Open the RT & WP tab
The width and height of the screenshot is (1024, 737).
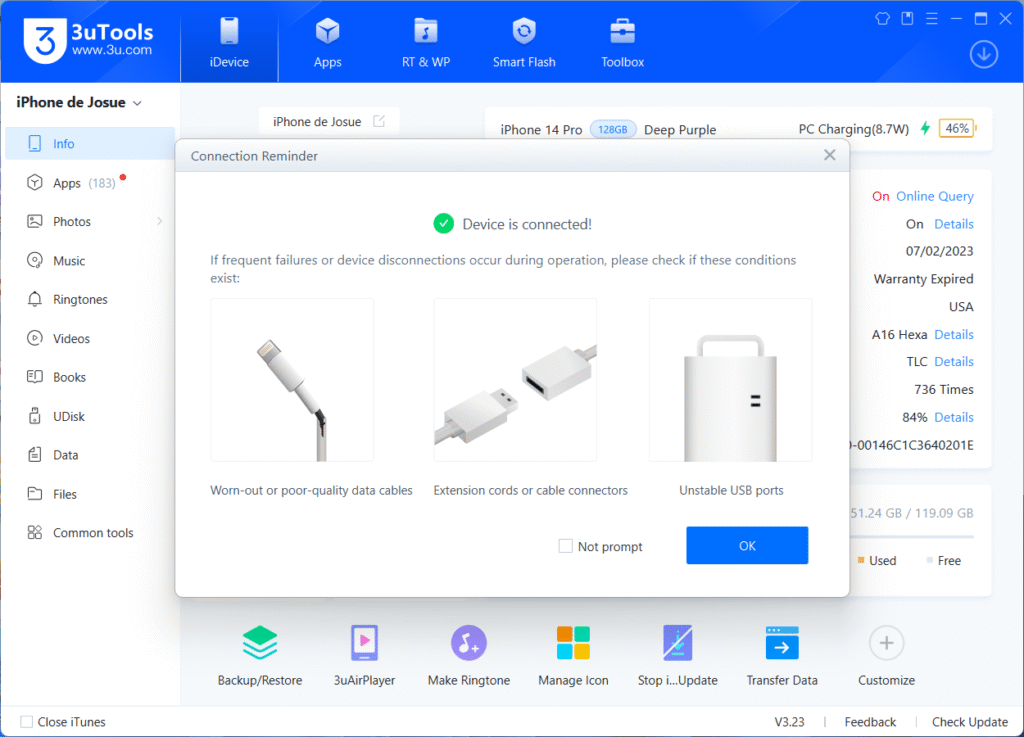(x=426, y=43)
